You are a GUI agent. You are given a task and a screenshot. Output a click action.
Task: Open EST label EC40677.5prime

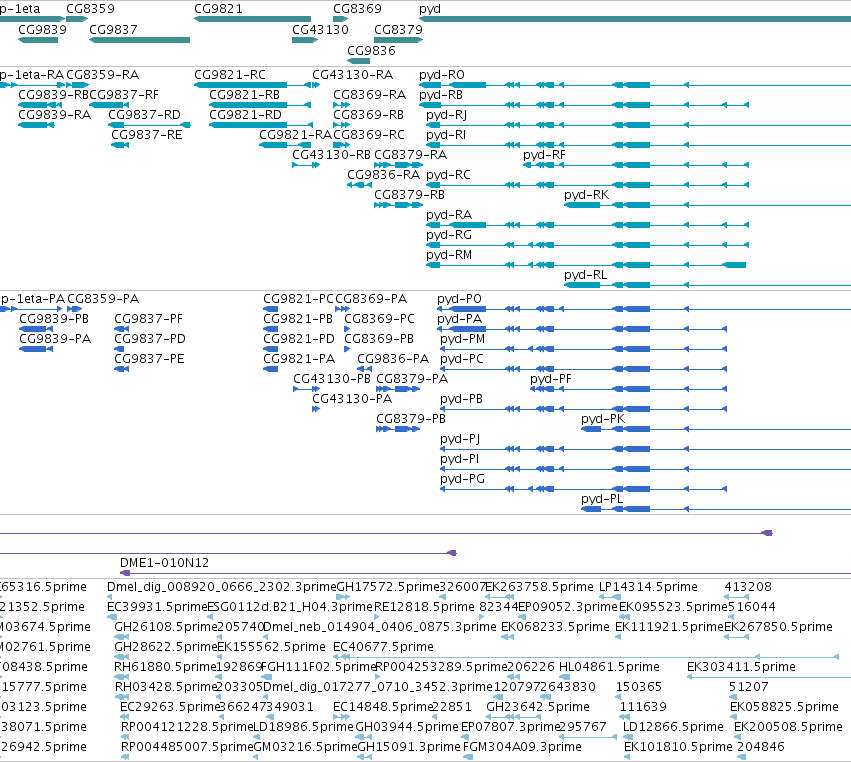point(384,646)
